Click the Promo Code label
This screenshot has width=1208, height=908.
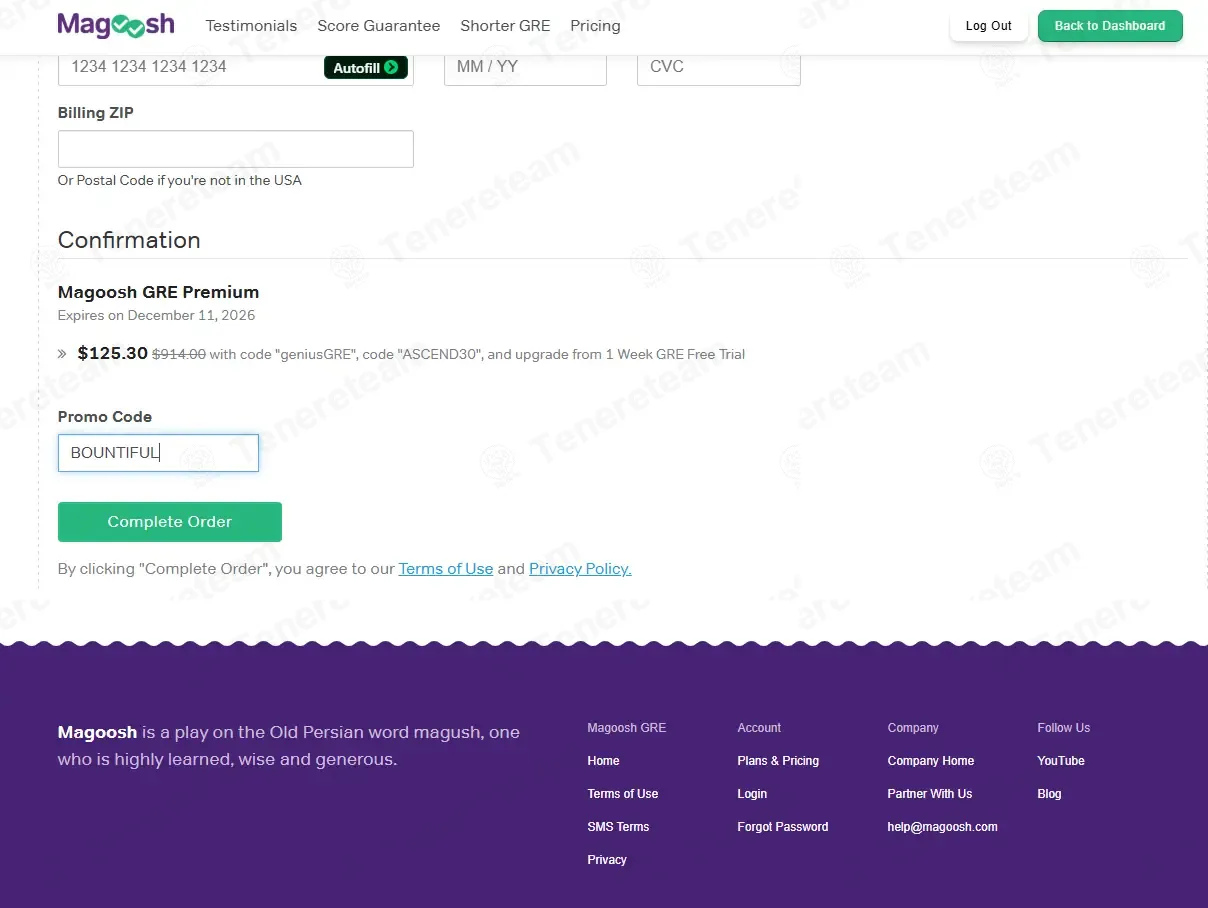coord(105,417)
